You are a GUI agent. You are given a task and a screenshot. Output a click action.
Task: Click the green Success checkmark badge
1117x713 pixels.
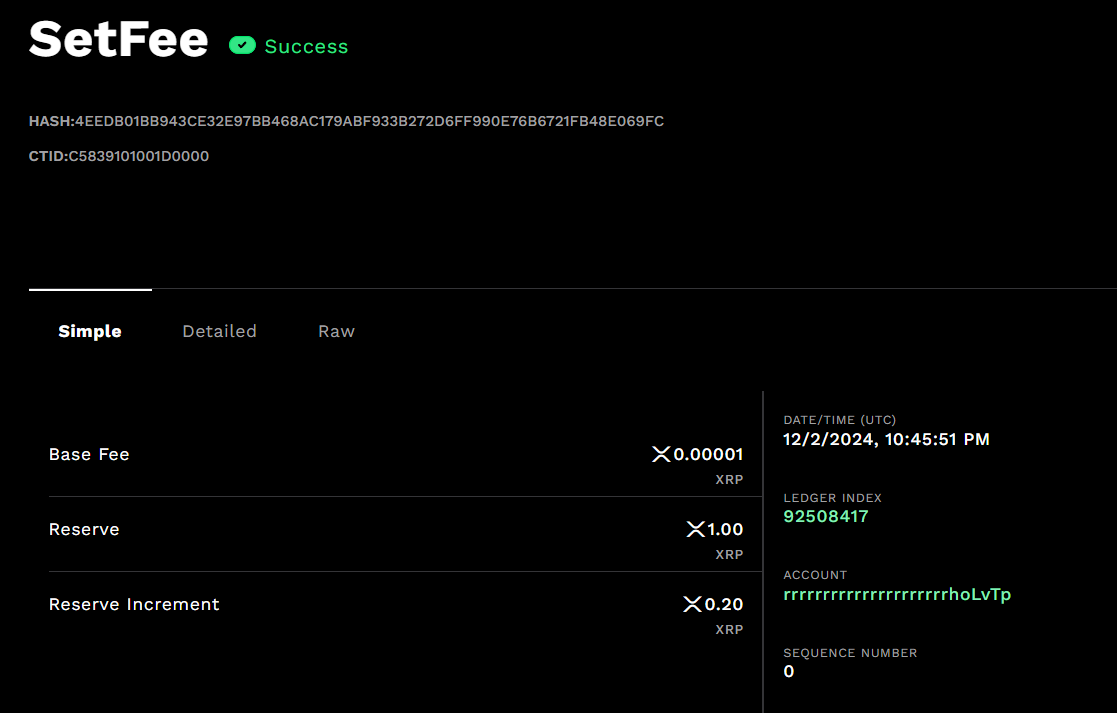[242, 46]
